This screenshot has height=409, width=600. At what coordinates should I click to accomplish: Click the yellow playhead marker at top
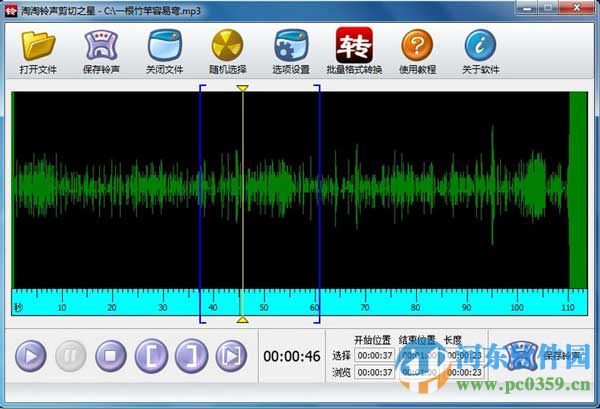[x=242, y=88]
